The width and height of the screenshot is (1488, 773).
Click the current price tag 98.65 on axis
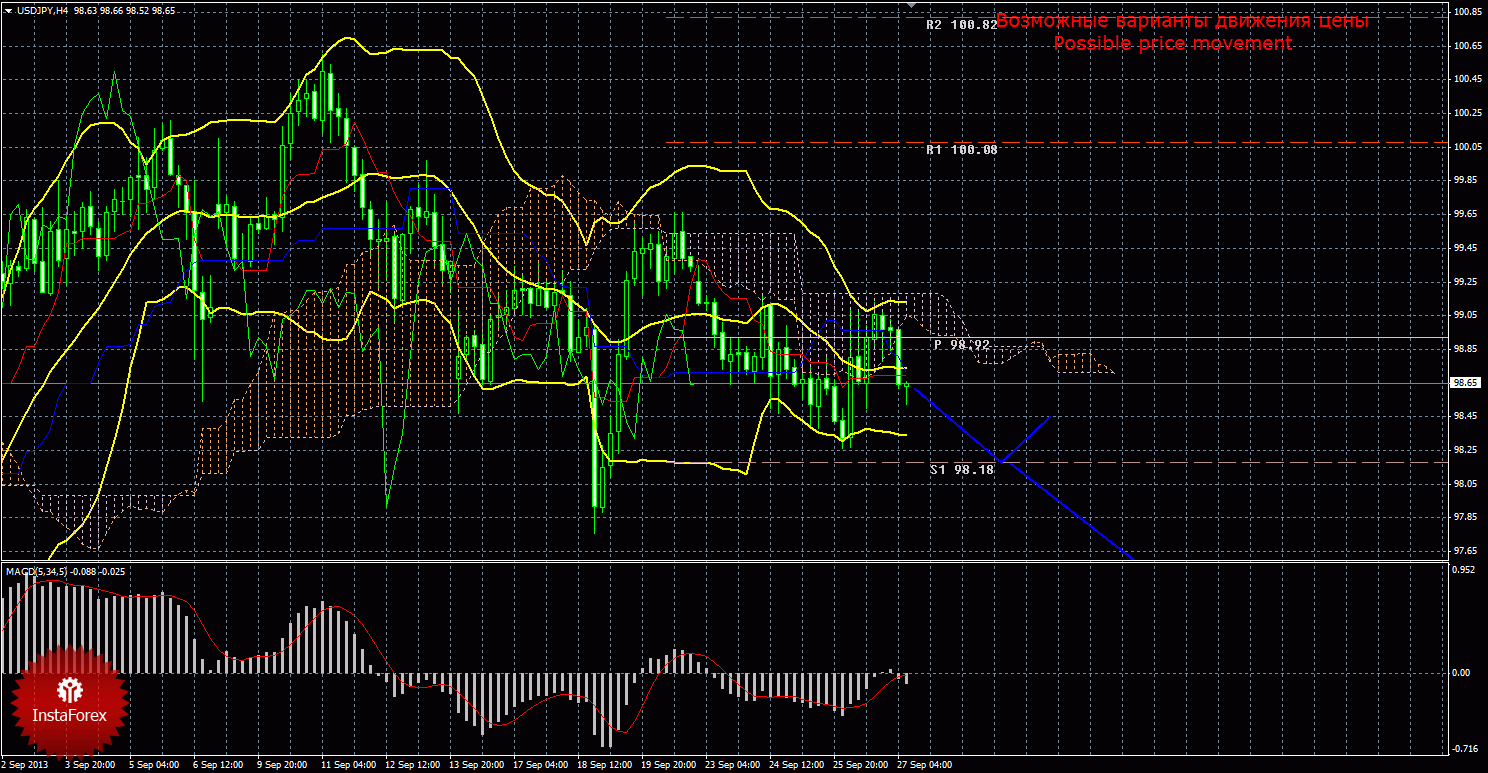pyautogui.click(x=1465, y=383)
